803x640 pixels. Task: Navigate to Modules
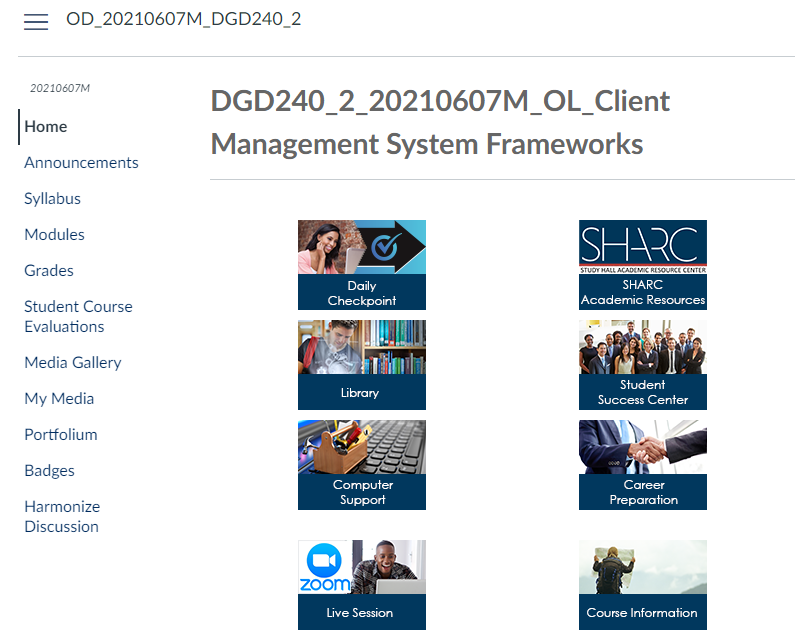point(54,235)
